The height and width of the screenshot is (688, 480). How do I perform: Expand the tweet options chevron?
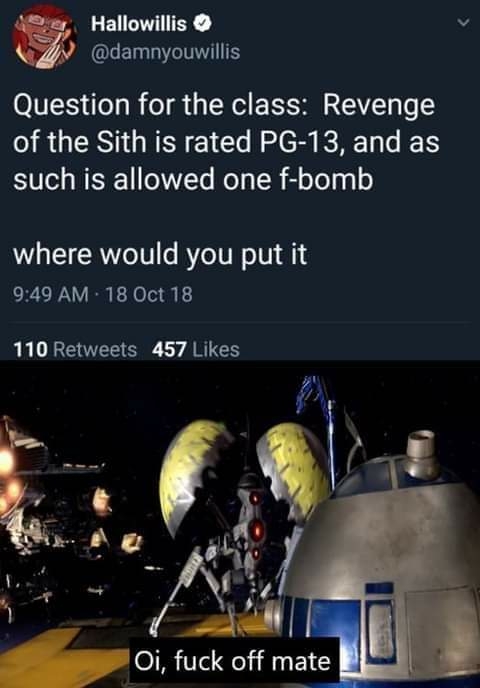click(x=463, y=22)
